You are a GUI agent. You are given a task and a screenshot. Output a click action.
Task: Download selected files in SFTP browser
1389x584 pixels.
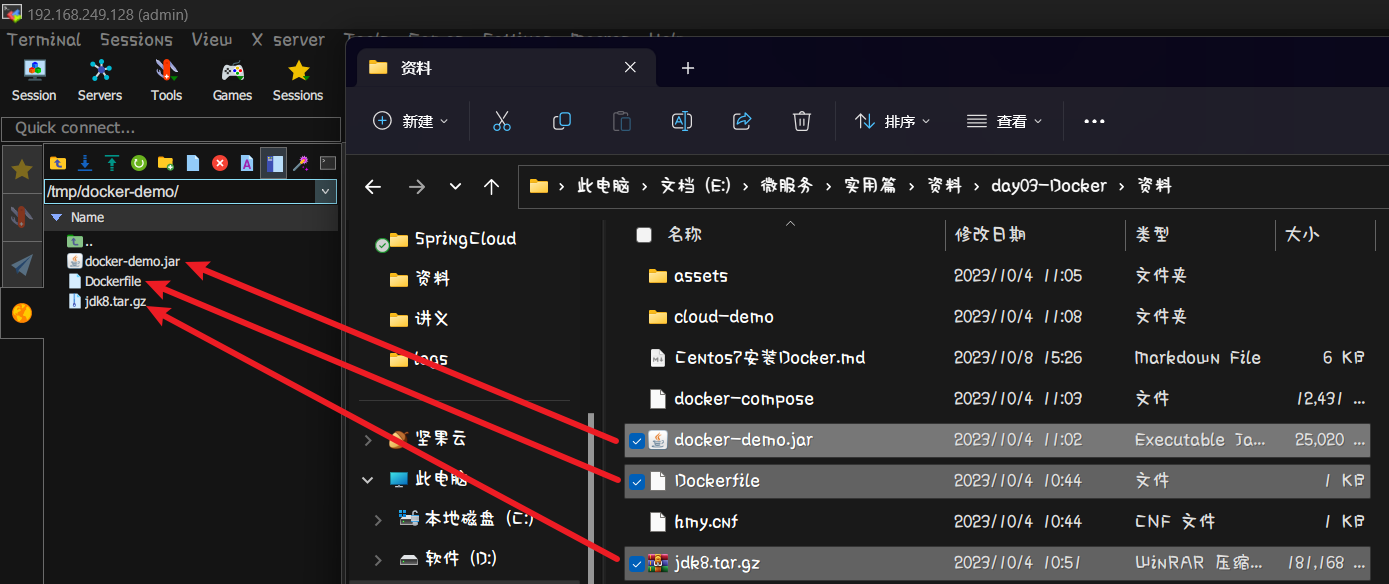click(x=85, y=163)
